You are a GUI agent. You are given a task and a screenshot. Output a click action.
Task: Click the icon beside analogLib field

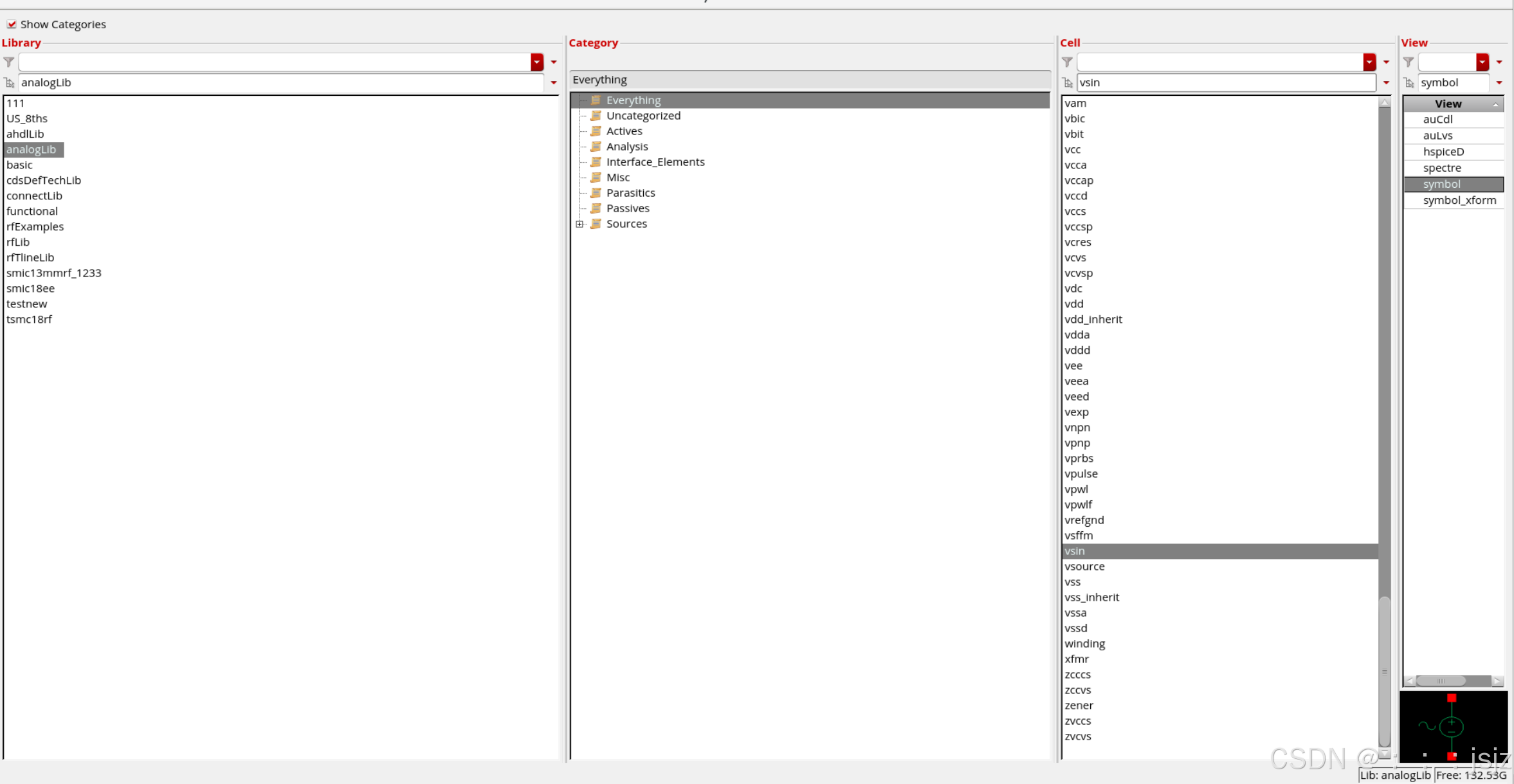(9, 83)
